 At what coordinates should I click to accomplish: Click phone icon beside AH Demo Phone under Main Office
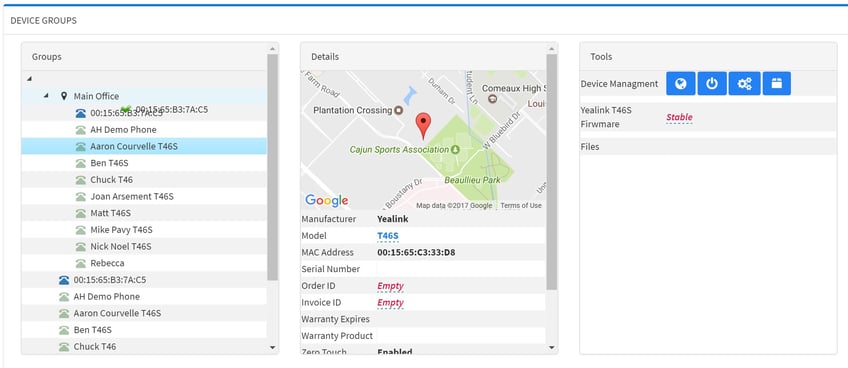81,129
